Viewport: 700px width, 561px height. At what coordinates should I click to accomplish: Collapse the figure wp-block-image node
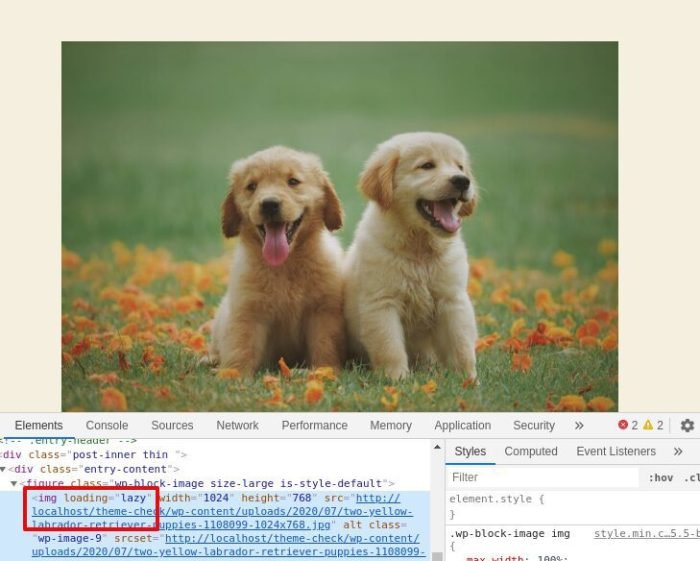pyautogui.click(x=14, y=483)
